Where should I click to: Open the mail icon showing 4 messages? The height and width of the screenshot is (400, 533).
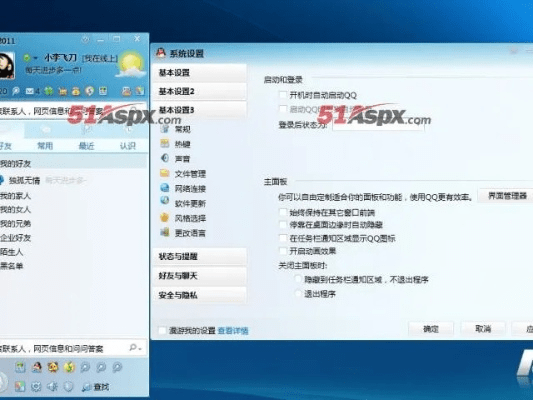[33, 91]
